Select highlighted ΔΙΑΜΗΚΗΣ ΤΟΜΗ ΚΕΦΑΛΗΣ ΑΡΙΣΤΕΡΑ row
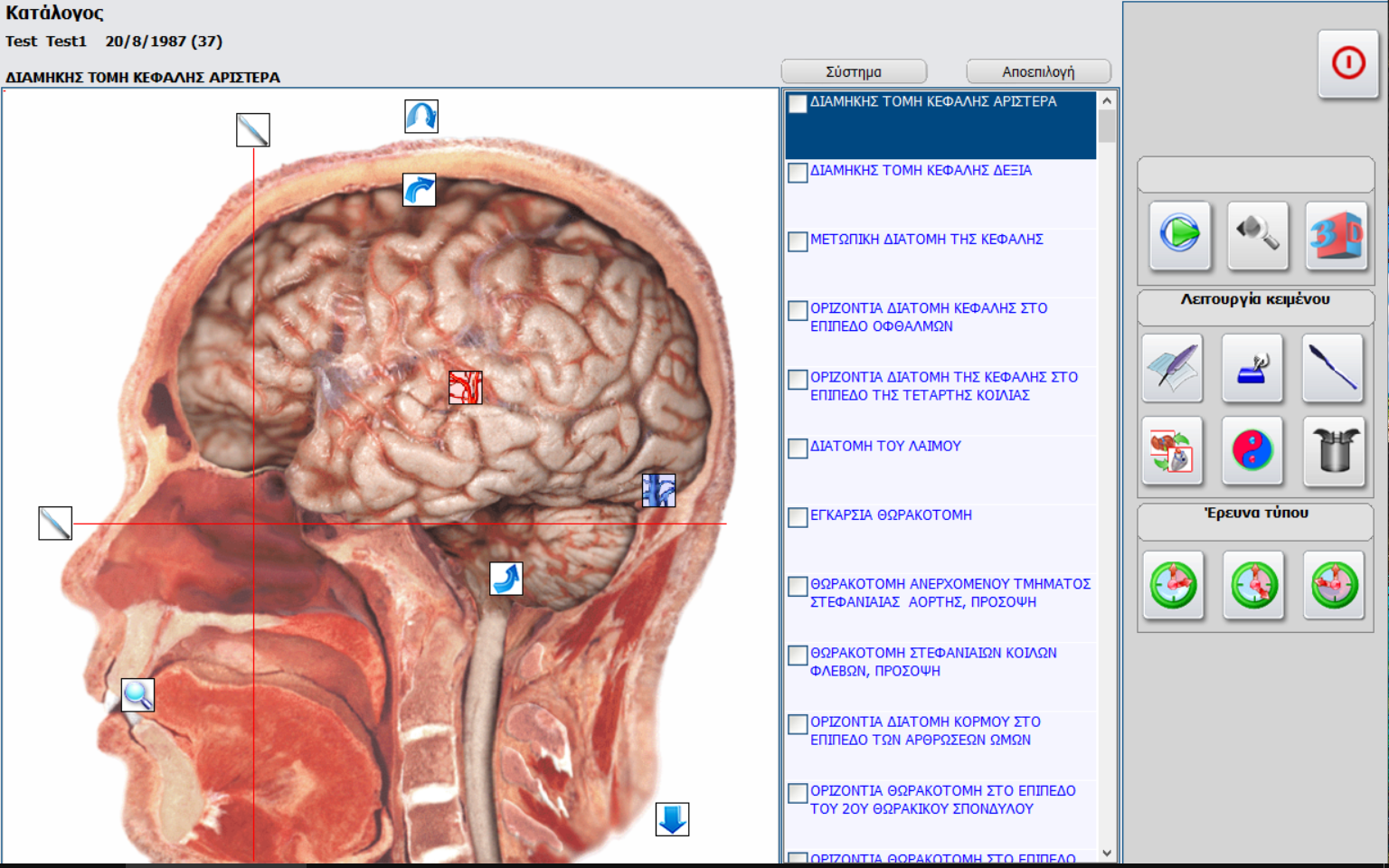The width and height of the screenshot is (1389, 868). (940, 126)
